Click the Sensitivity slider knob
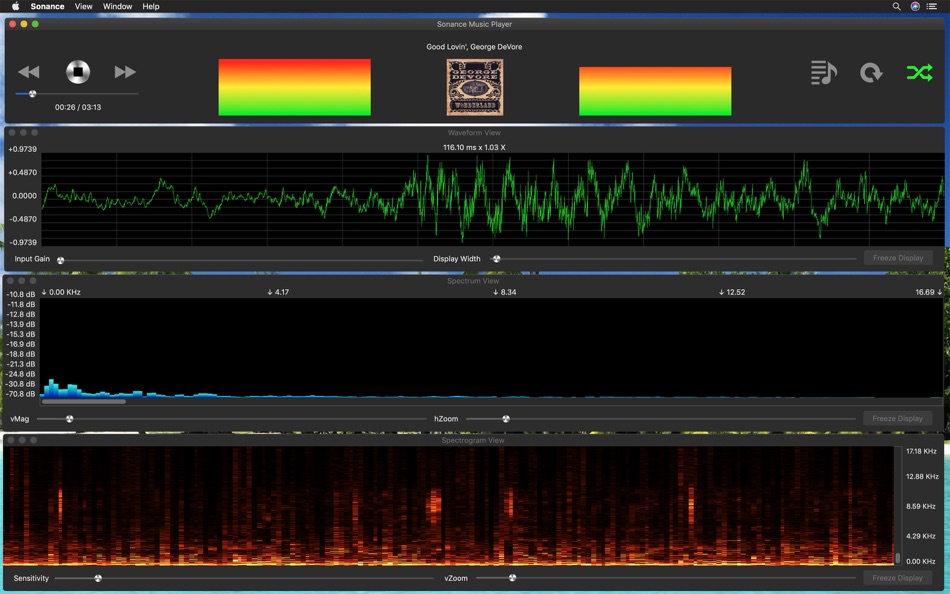 pos(98,578)
